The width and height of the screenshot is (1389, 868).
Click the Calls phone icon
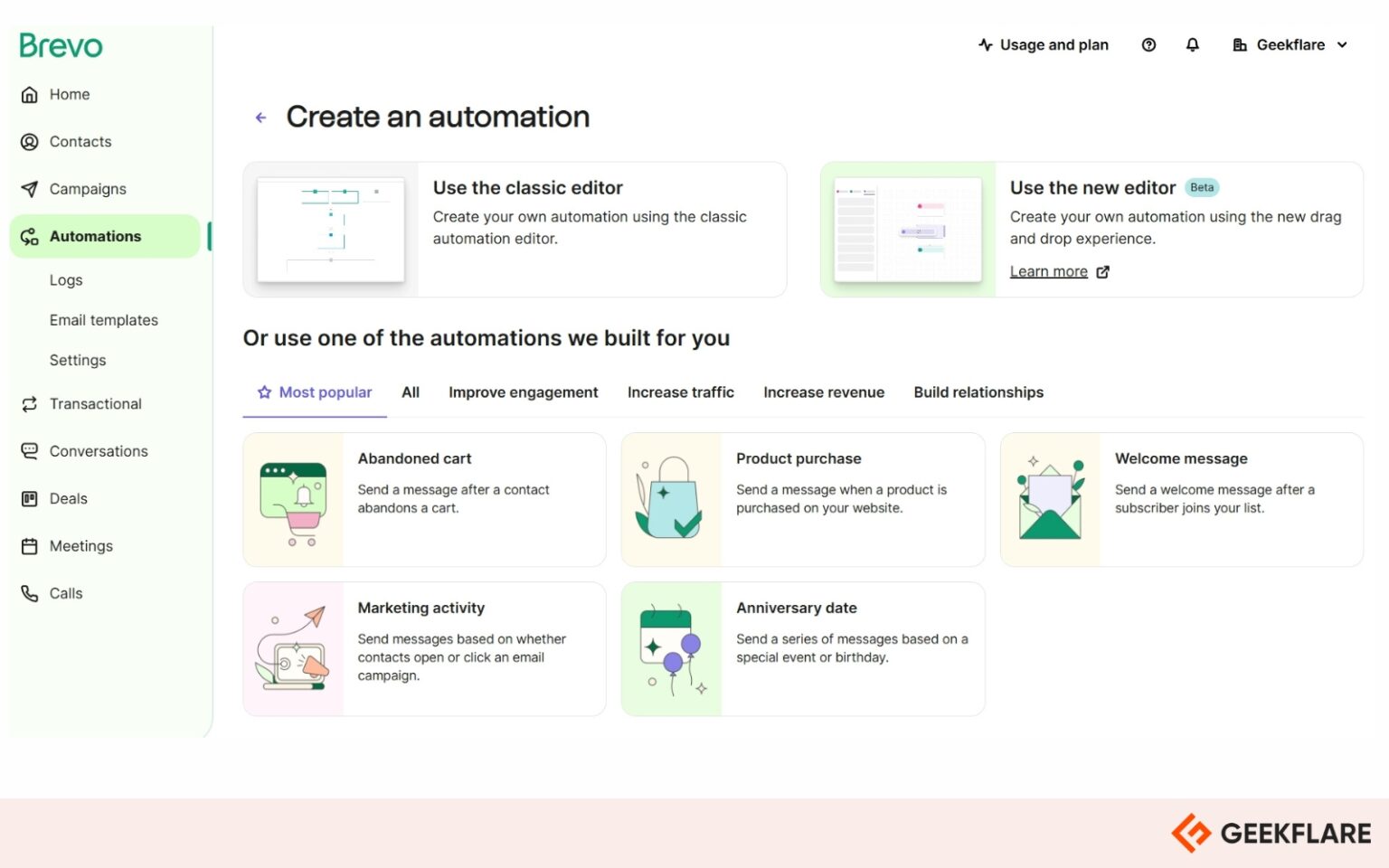30,594
